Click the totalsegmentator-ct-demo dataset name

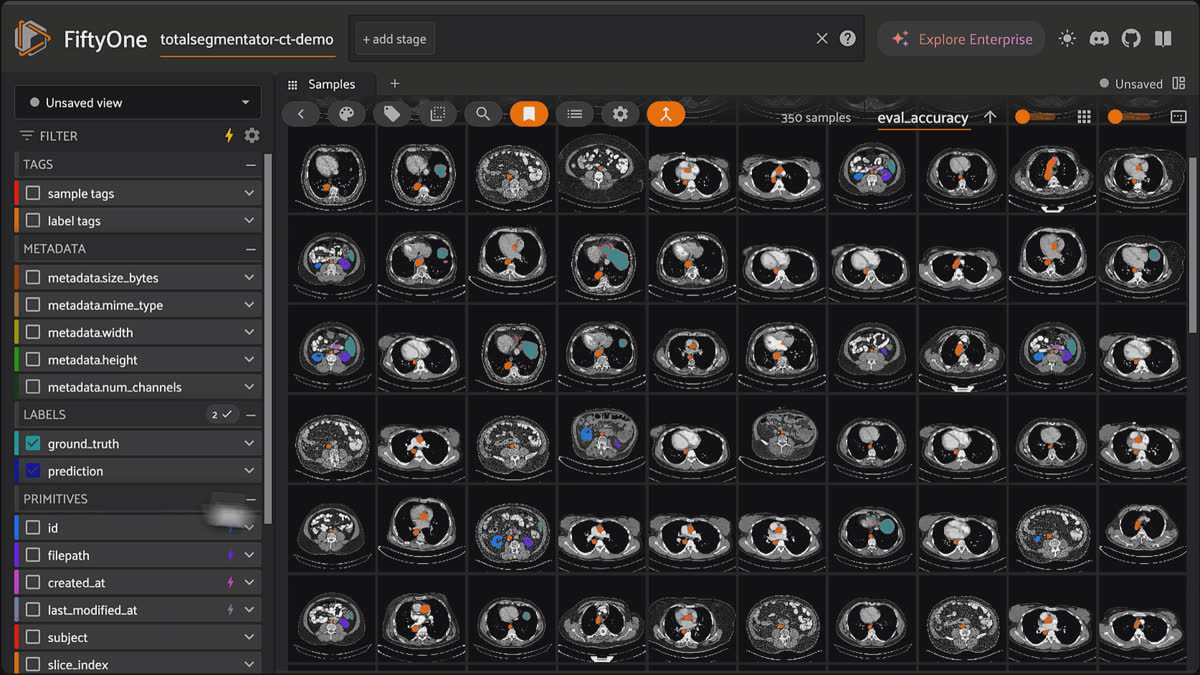point(247,39)
